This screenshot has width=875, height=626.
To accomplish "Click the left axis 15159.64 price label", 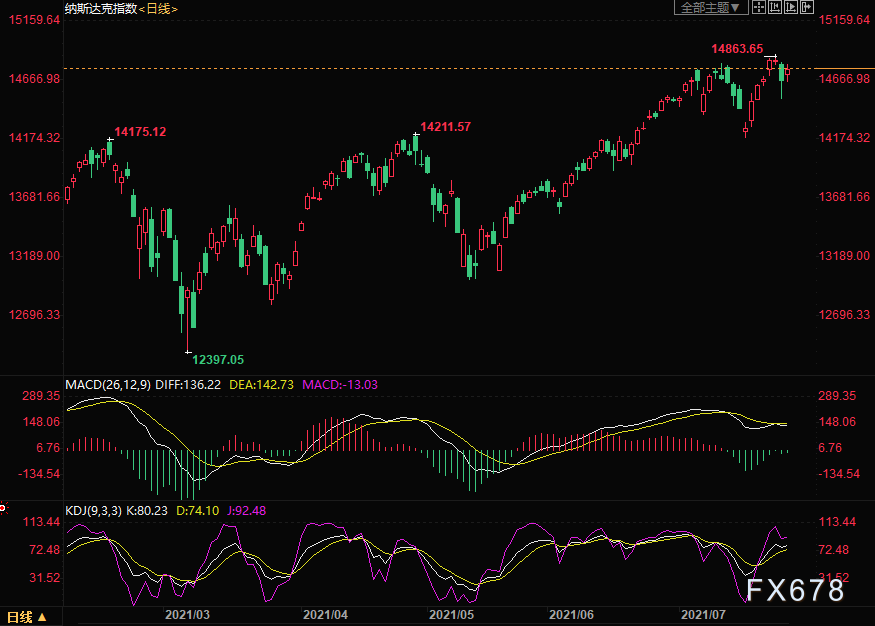I will click(34, 20).
